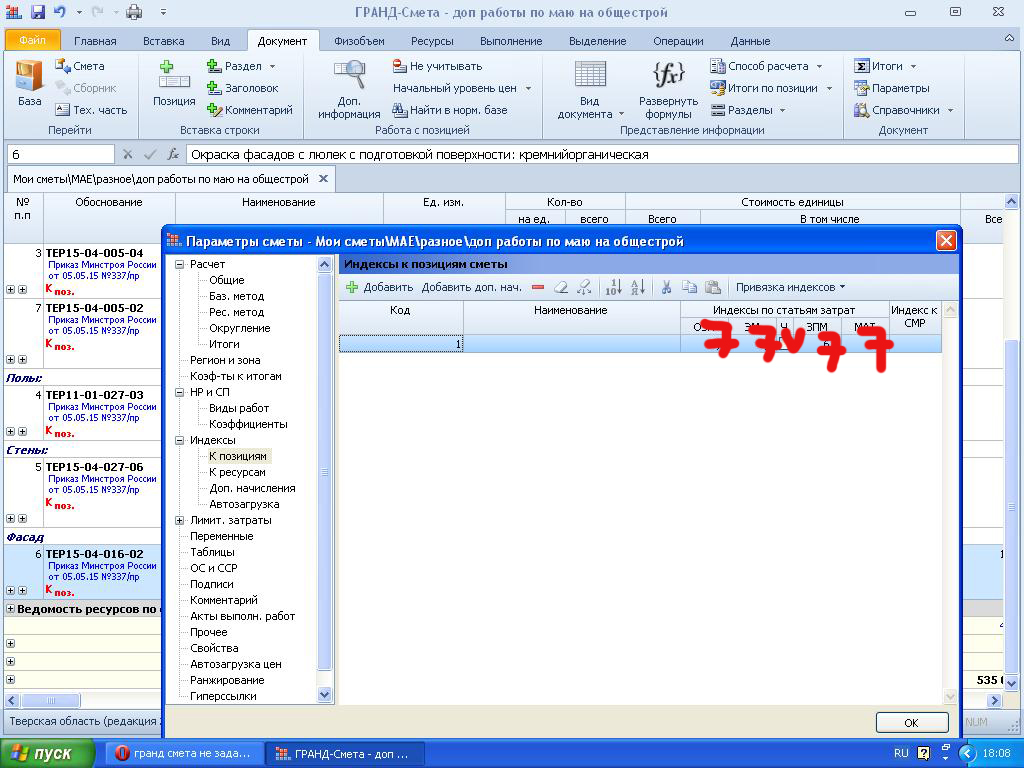
Task: Open Доп. информация for position
Action: tap(349, 89)
